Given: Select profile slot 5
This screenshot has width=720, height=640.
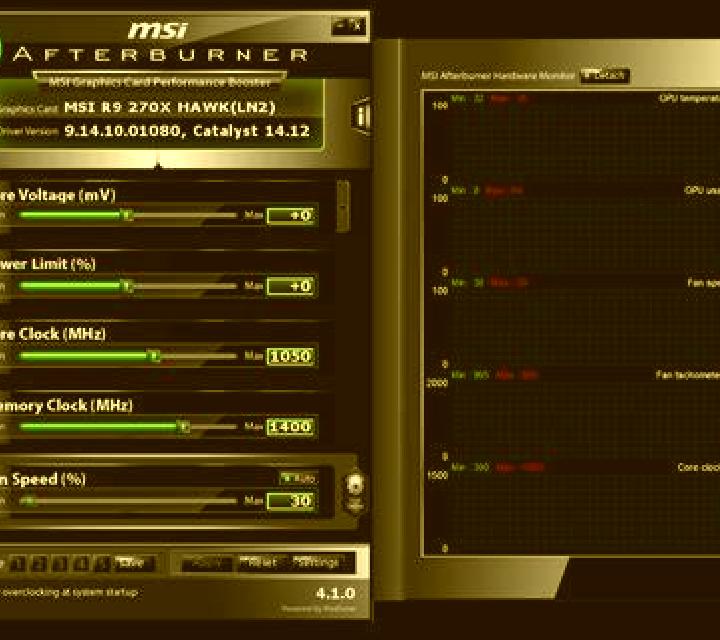Looking at the screenshot, I should tap(102, 563).
